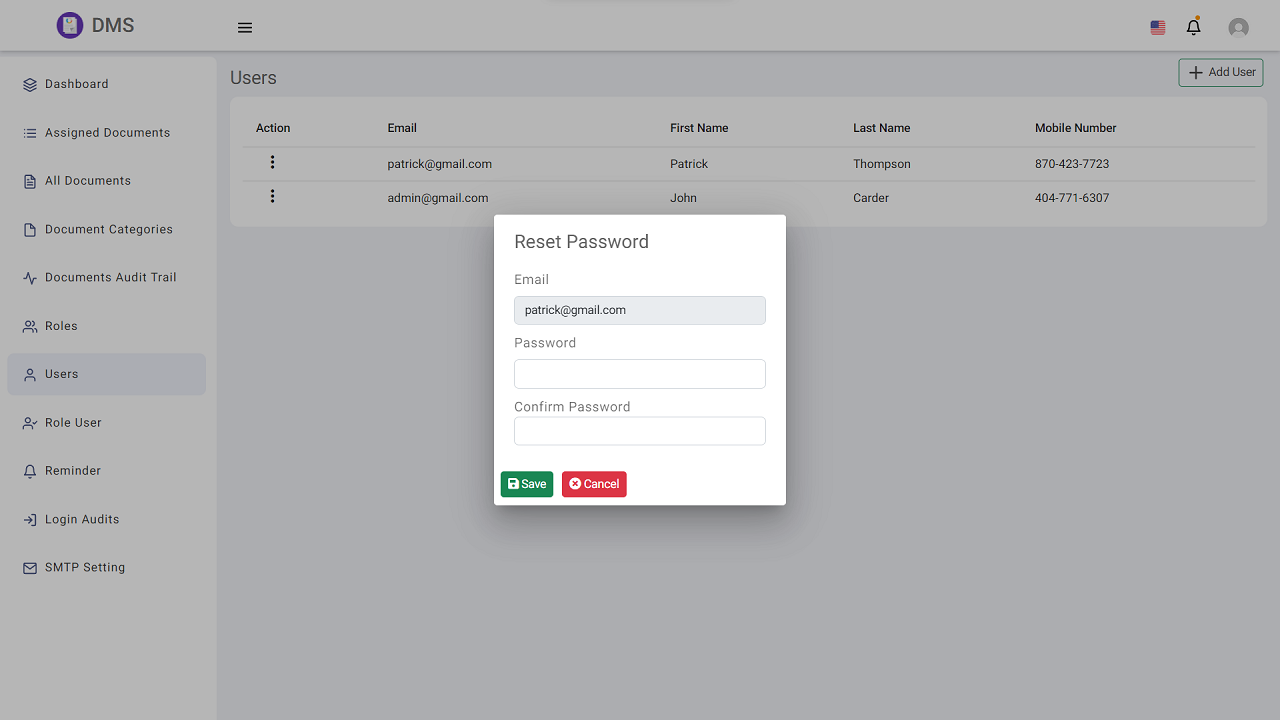Open the US flag language selector
1280x720 pixels.
[x=1158, y=28]
